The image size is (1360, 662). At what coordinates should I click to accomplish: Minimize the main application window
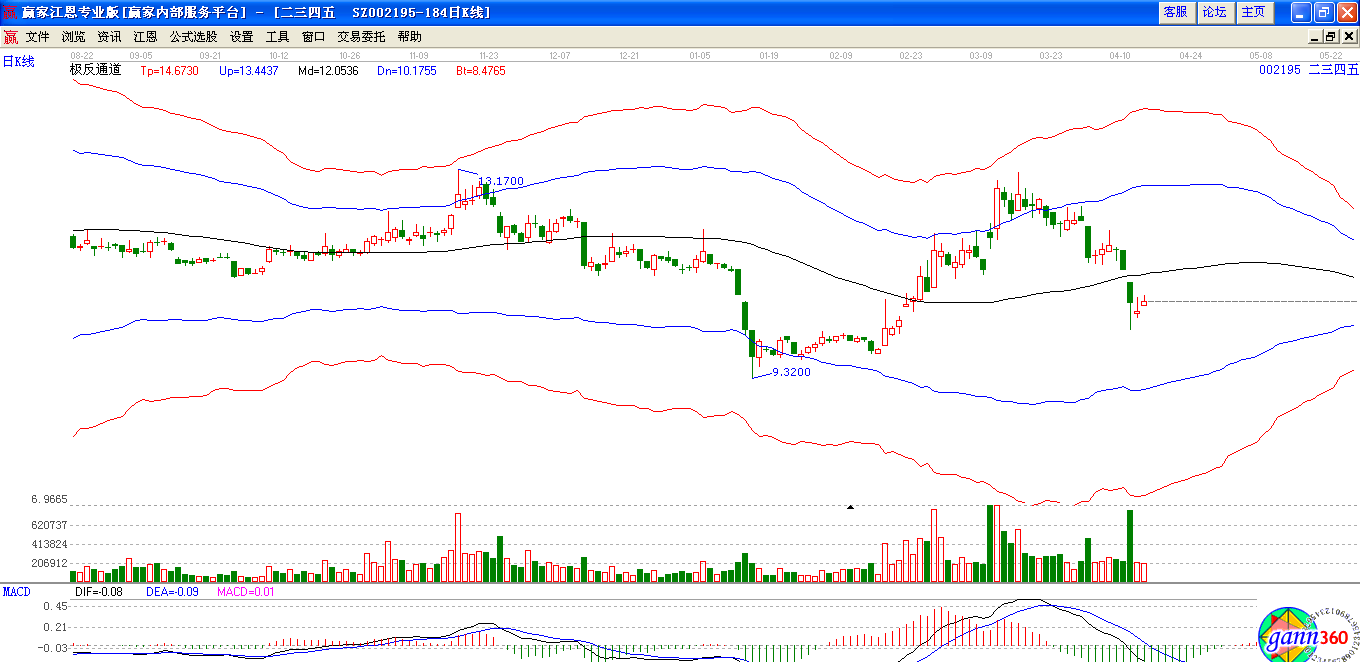pos(1300,12)
